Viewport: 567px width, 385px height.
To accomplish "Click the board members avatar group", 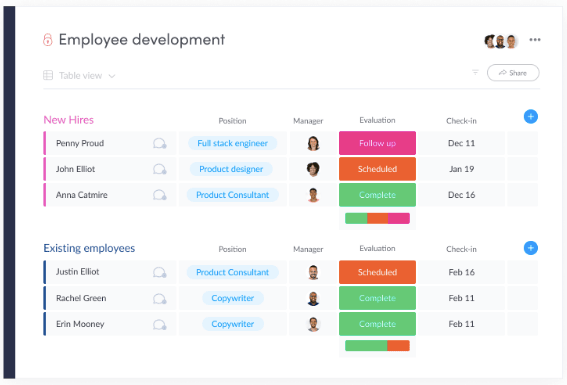I will [x=501, y=42].
